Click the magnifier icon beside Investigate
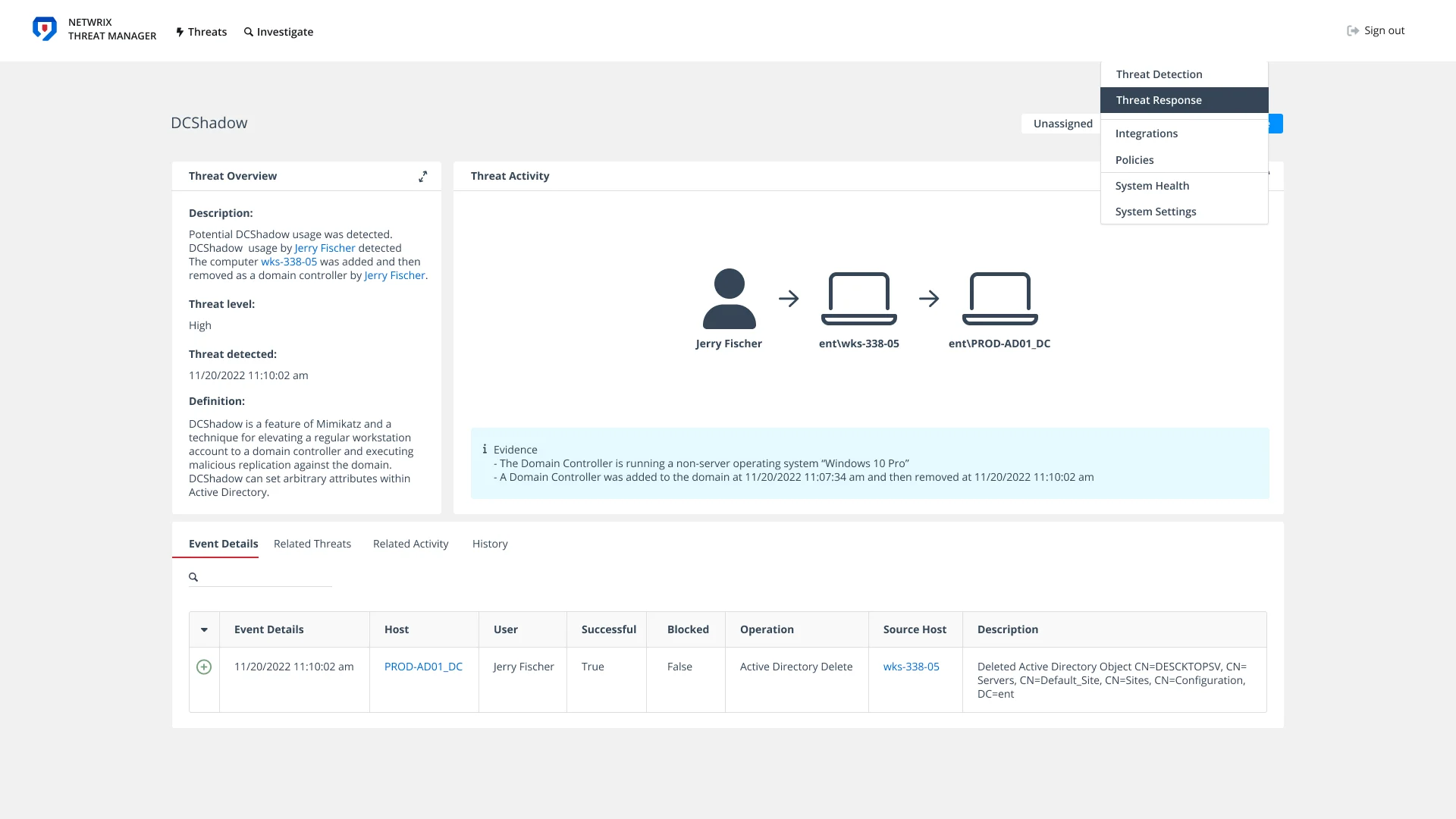The image size is (1456, 819). pyautogui.click(x=249, y=32)
